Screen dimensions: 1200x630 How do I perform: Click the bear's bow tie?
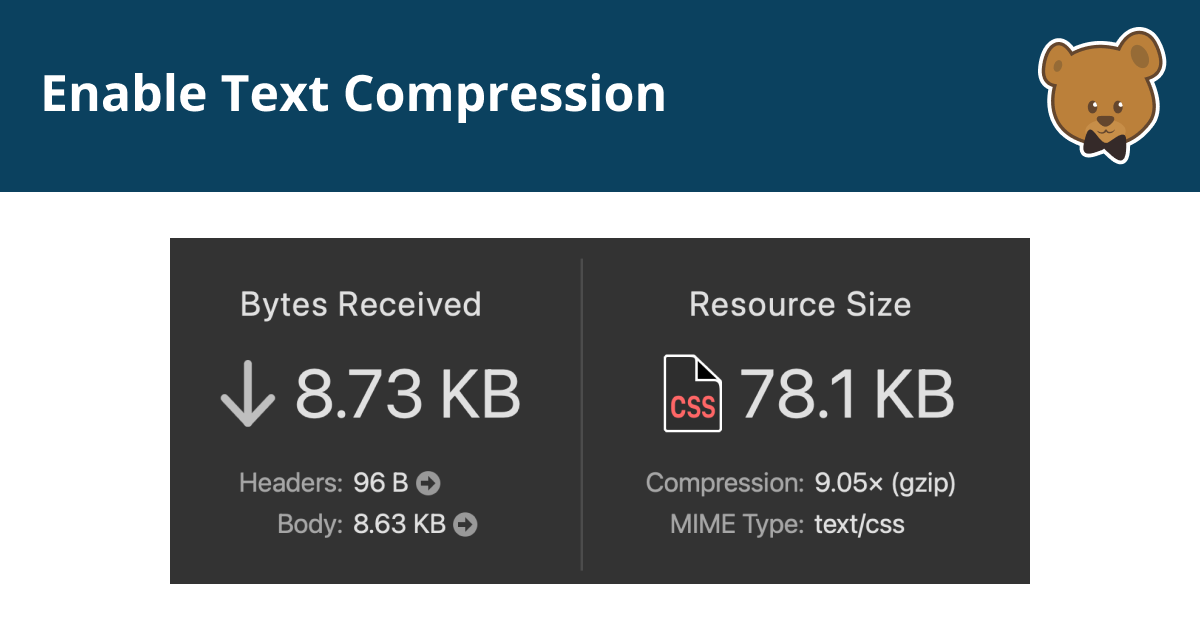pos(1105,146)
